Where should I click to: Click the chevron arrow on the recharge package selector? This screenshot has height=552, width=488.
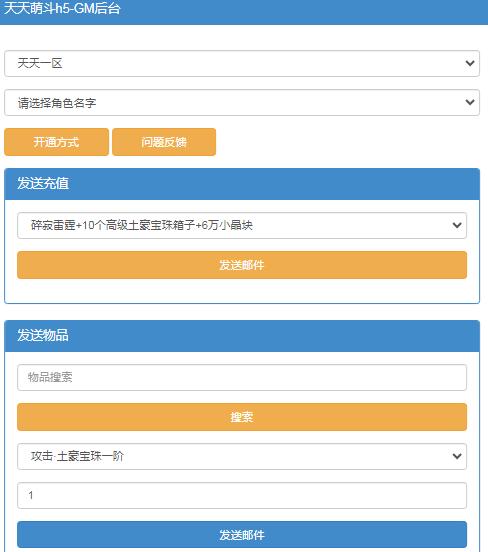457,225
